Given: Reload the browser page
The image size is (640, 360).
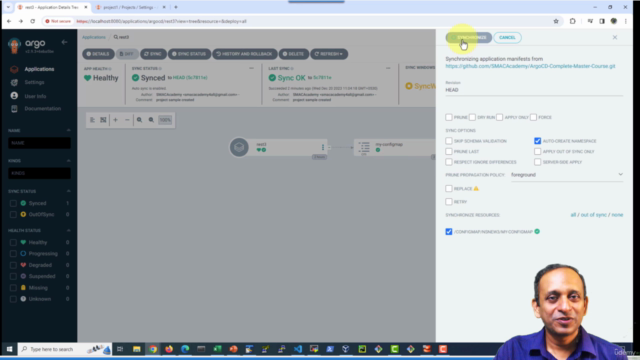Looking at the screenshot, I should click(x=33, y=21).
